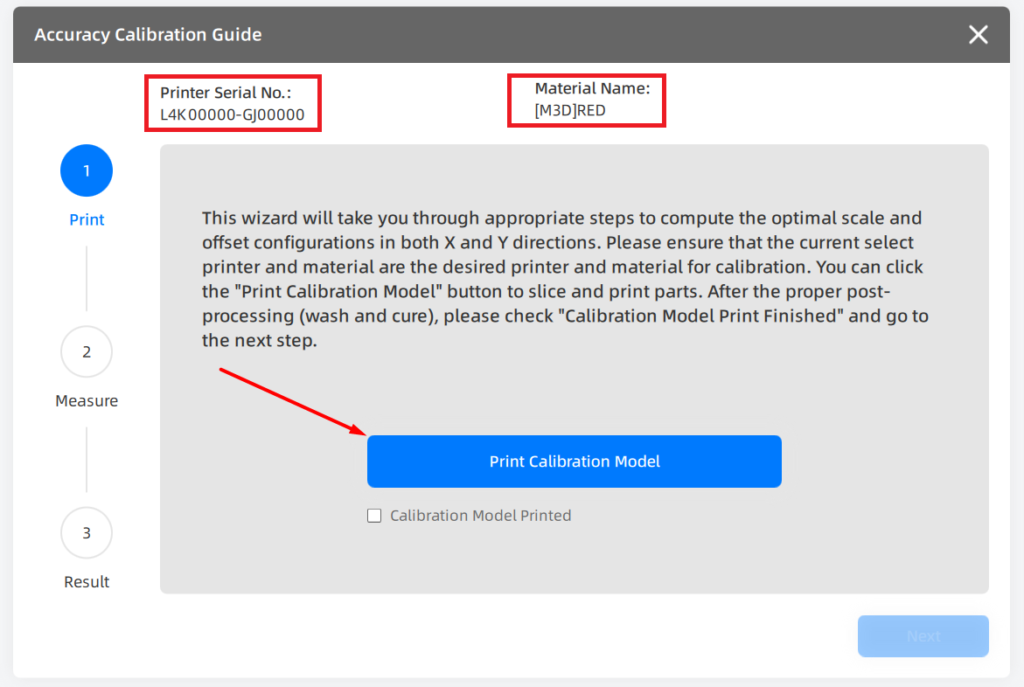The height and width of the screenshot is (687, 1024).
Task: Click the Printer Serial No. label
Action: click(225, 93)
